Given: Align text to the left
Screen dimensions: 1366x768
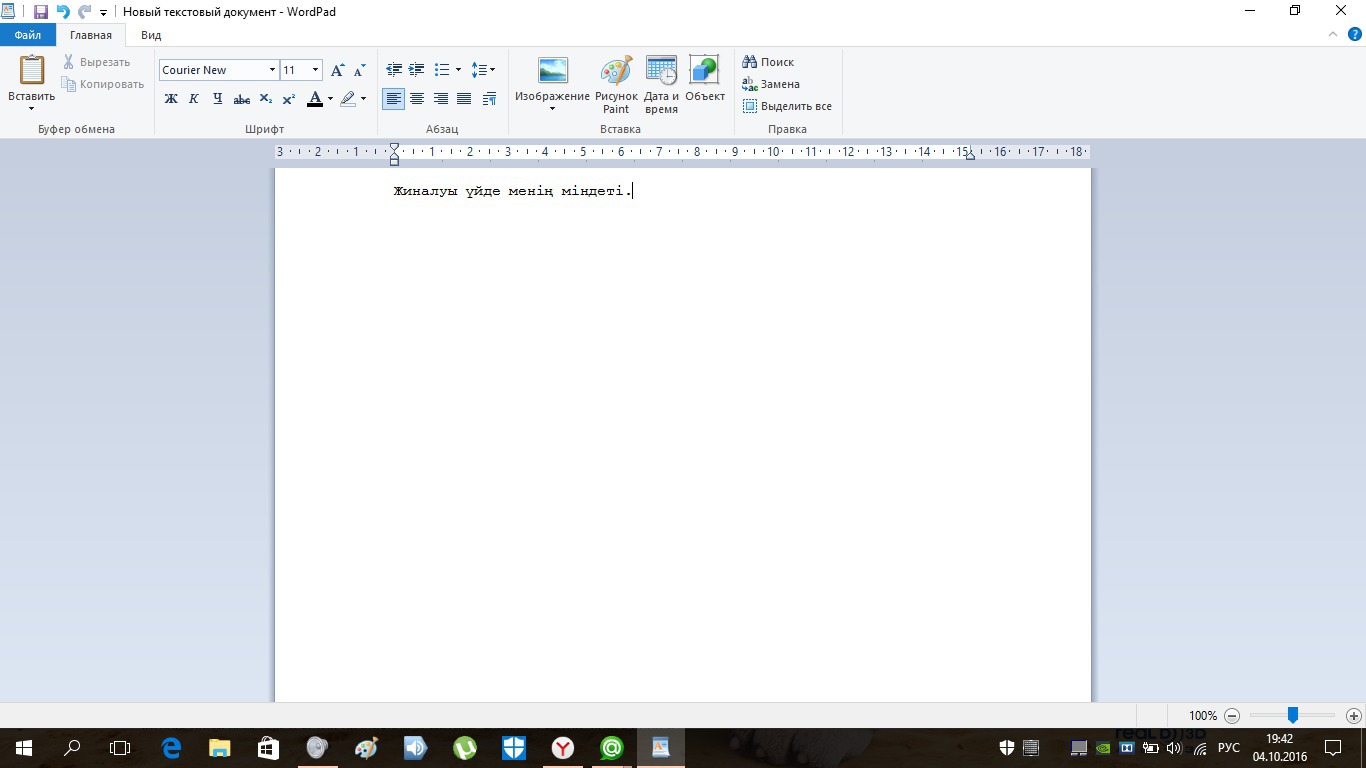Looking at the screenshot, I should click(x=394, y=99).
